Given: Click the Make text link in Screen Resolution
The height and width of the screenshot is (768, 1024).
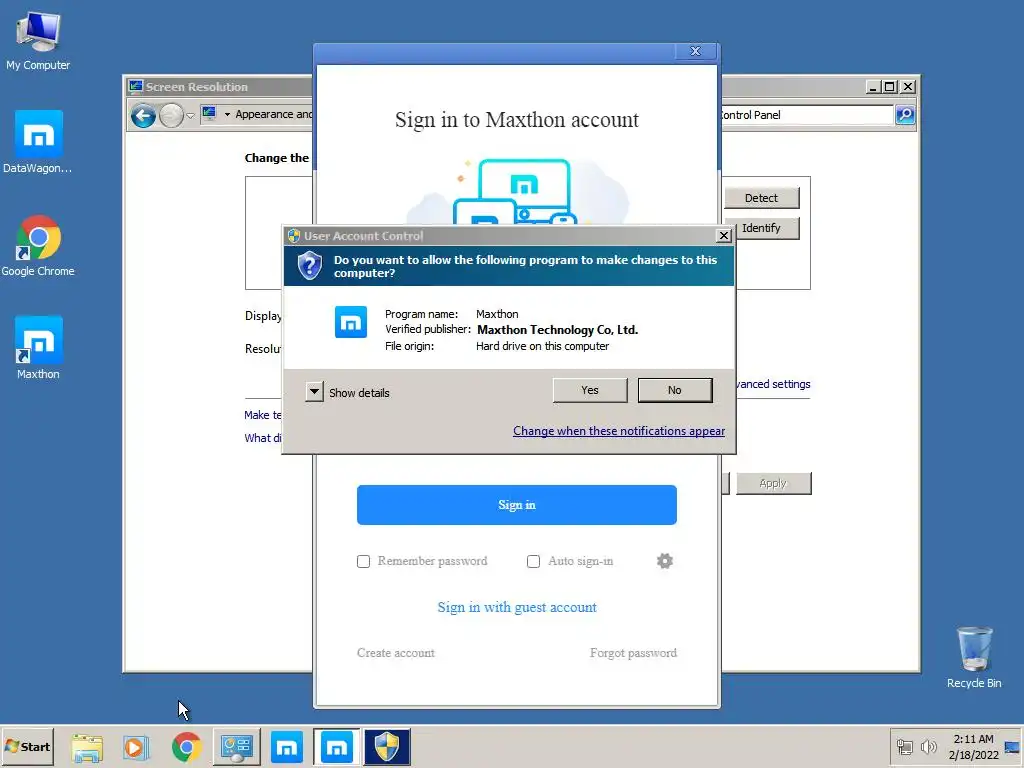Looking at the screenshot, I should pos(263,415).
